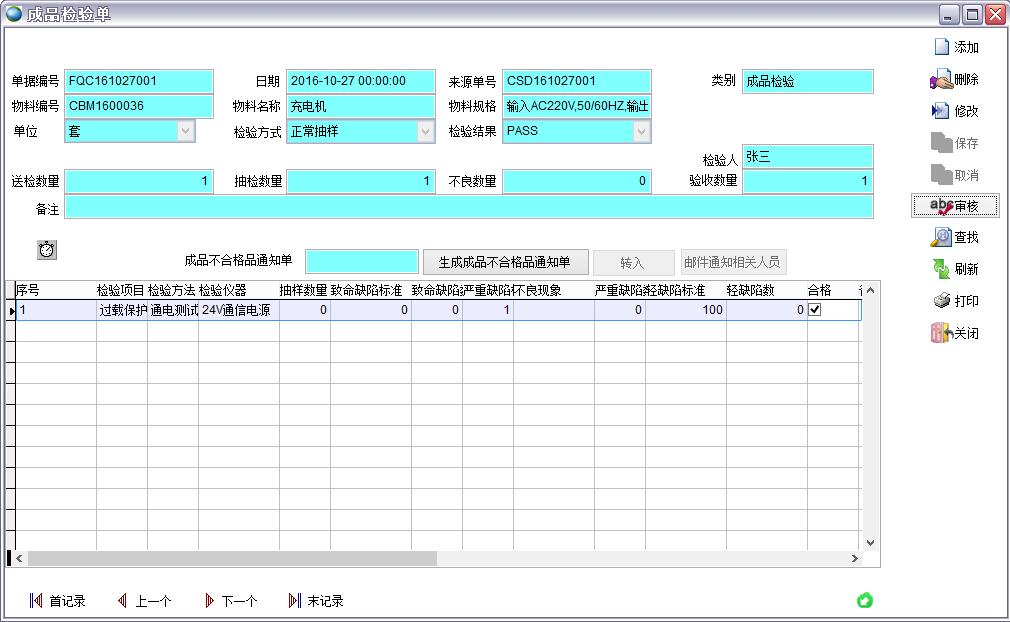Go to 首记录 (first record)
Image resolution: width=1010 pixels, height=622 pixels.
[x=57, y=601]
